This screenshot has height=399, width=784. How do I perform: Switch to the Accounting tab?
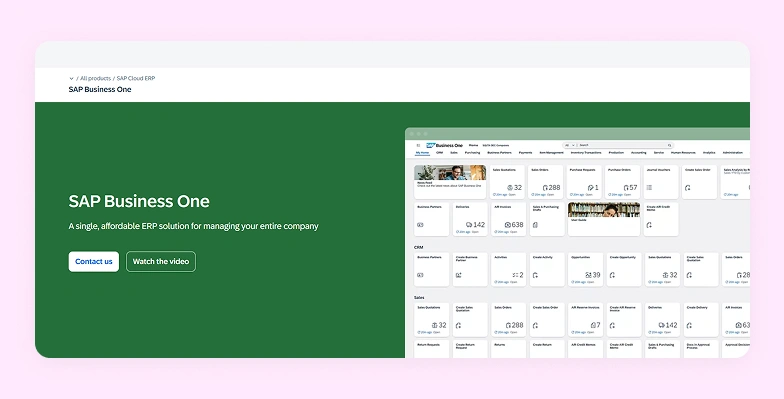[x=638, y=153]
